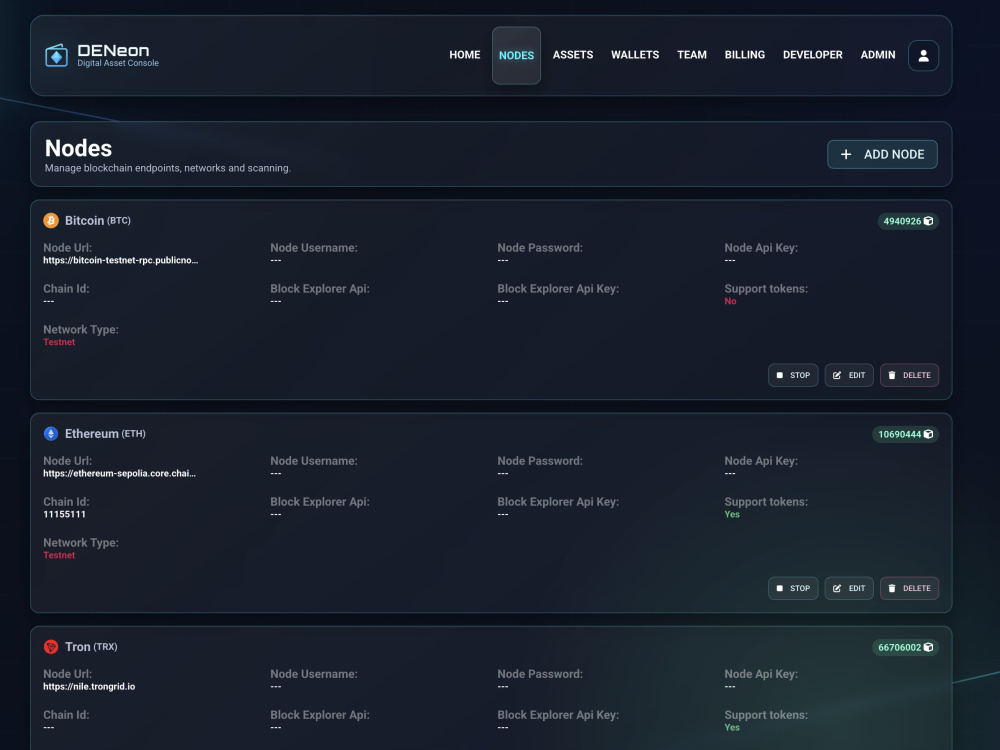
Task: Open the user profile icon
Action: click(x=923, y=55)
